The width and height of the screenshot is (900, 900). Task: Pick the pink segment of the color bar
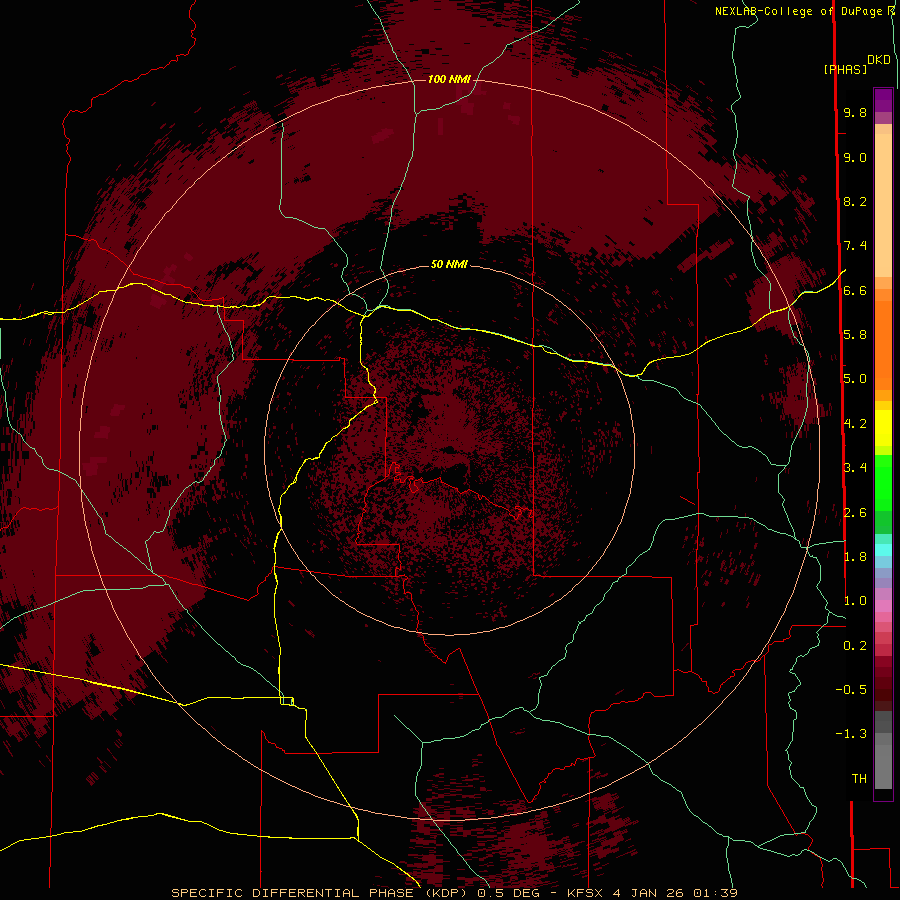click(883, 606)
